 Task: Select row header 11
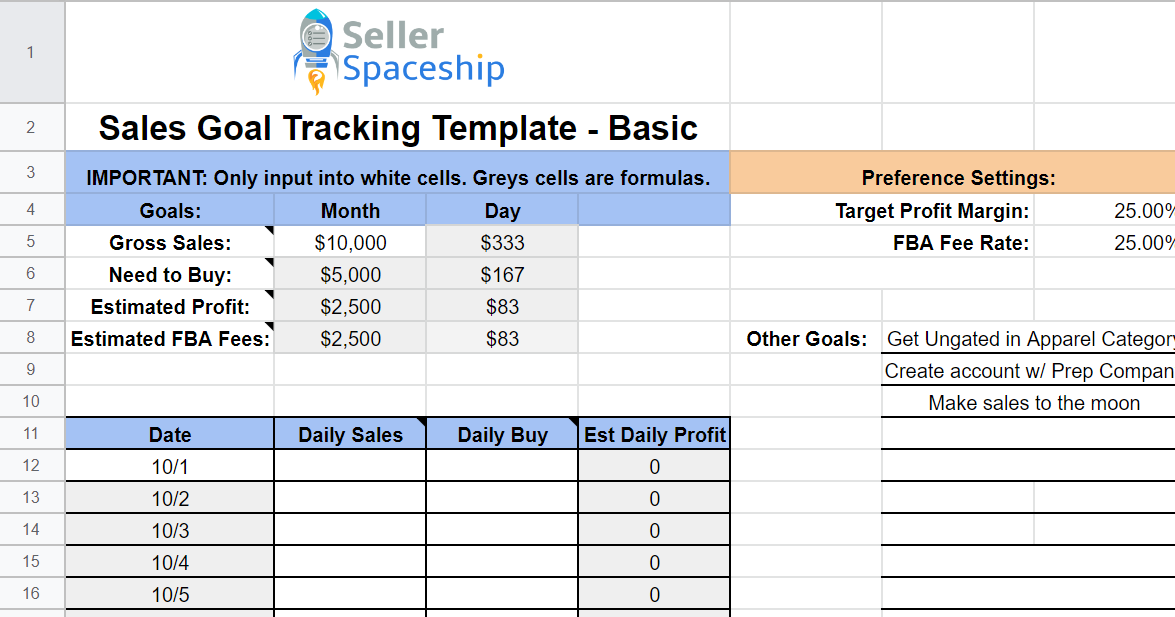click(x=31, y=433)
